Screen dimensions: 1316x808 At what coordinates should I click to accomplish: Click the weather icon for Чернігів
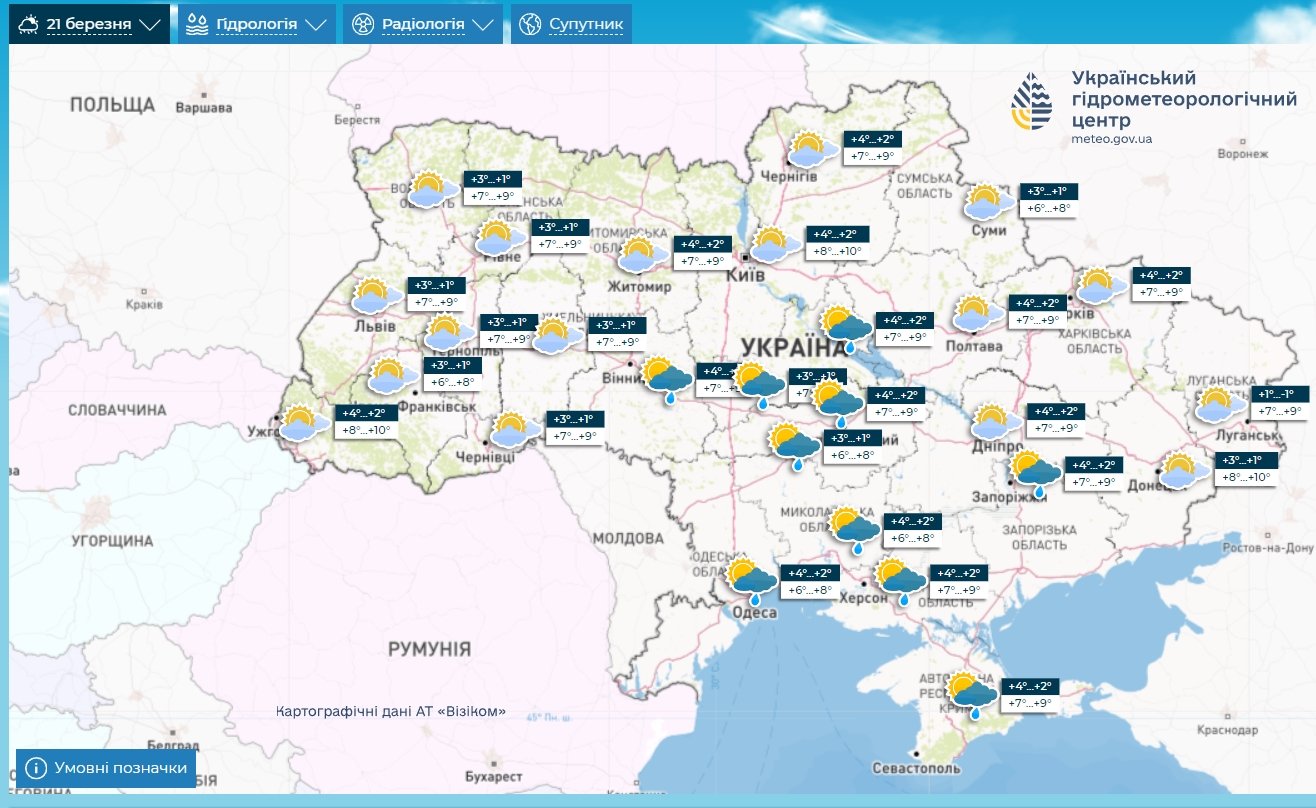coord(813,150)
